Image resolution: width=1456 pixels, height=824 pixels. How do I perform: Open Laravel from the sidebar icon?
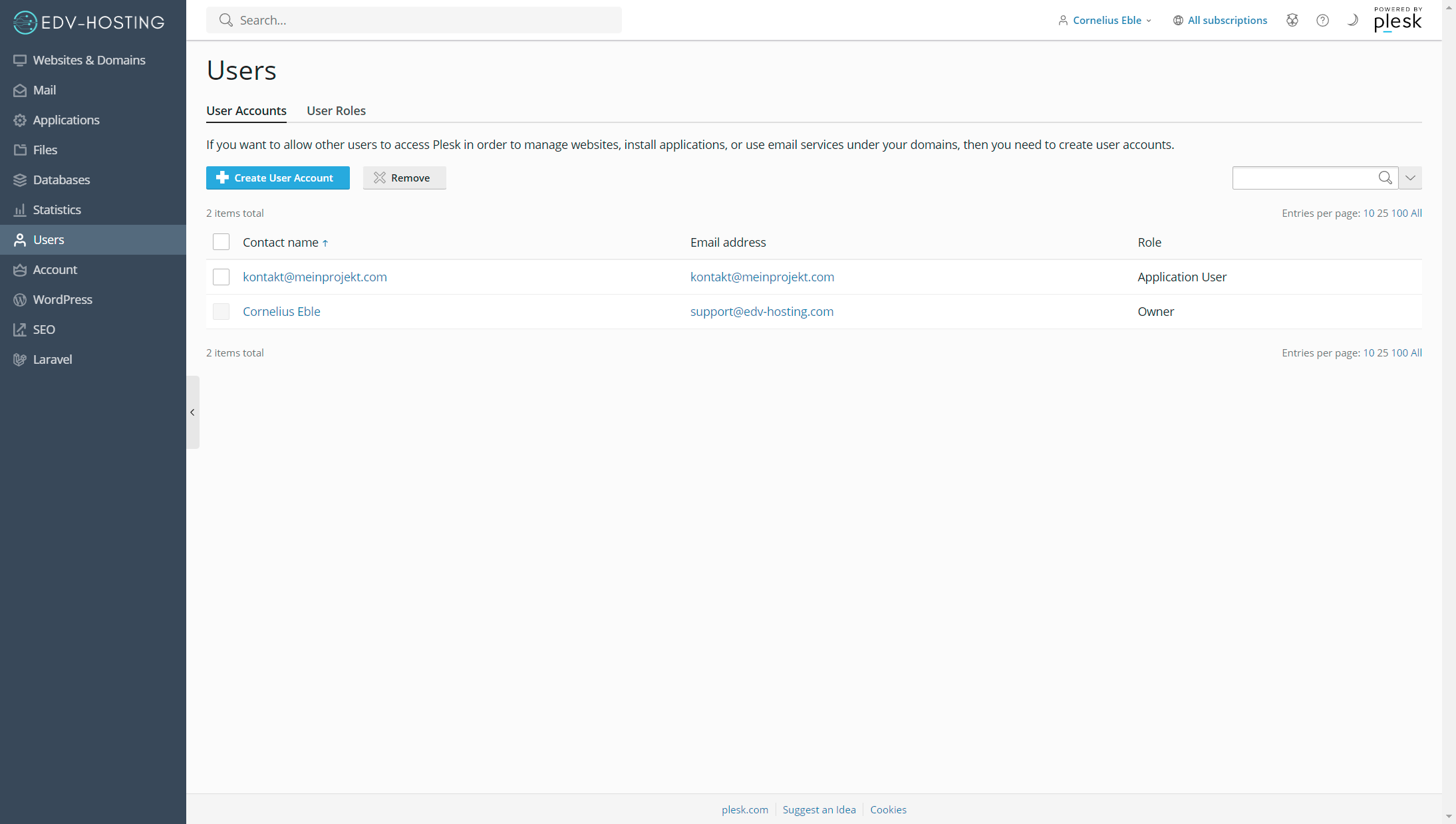tap(20, 359)
